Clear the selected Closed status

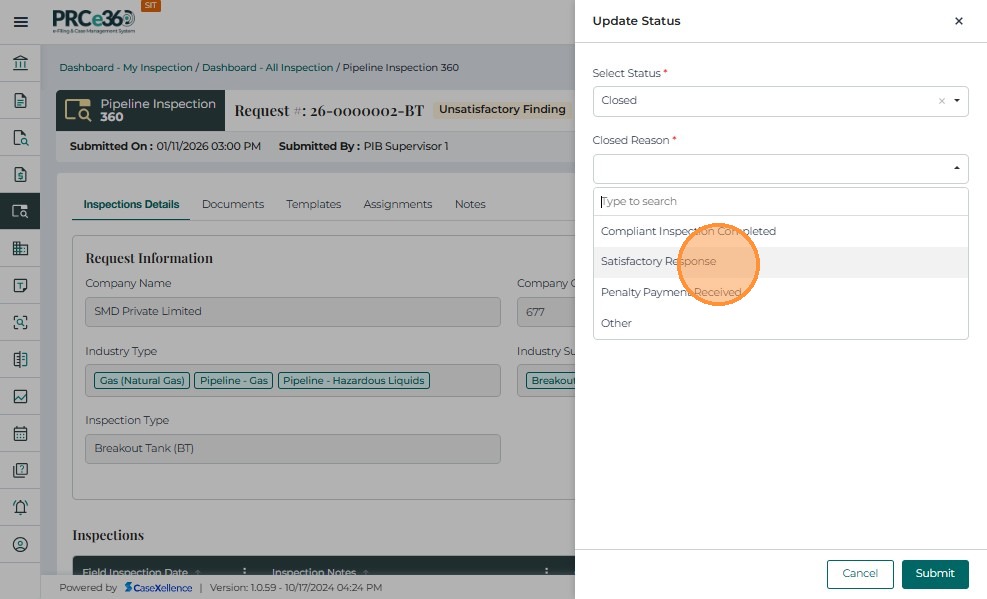point(941,101)
